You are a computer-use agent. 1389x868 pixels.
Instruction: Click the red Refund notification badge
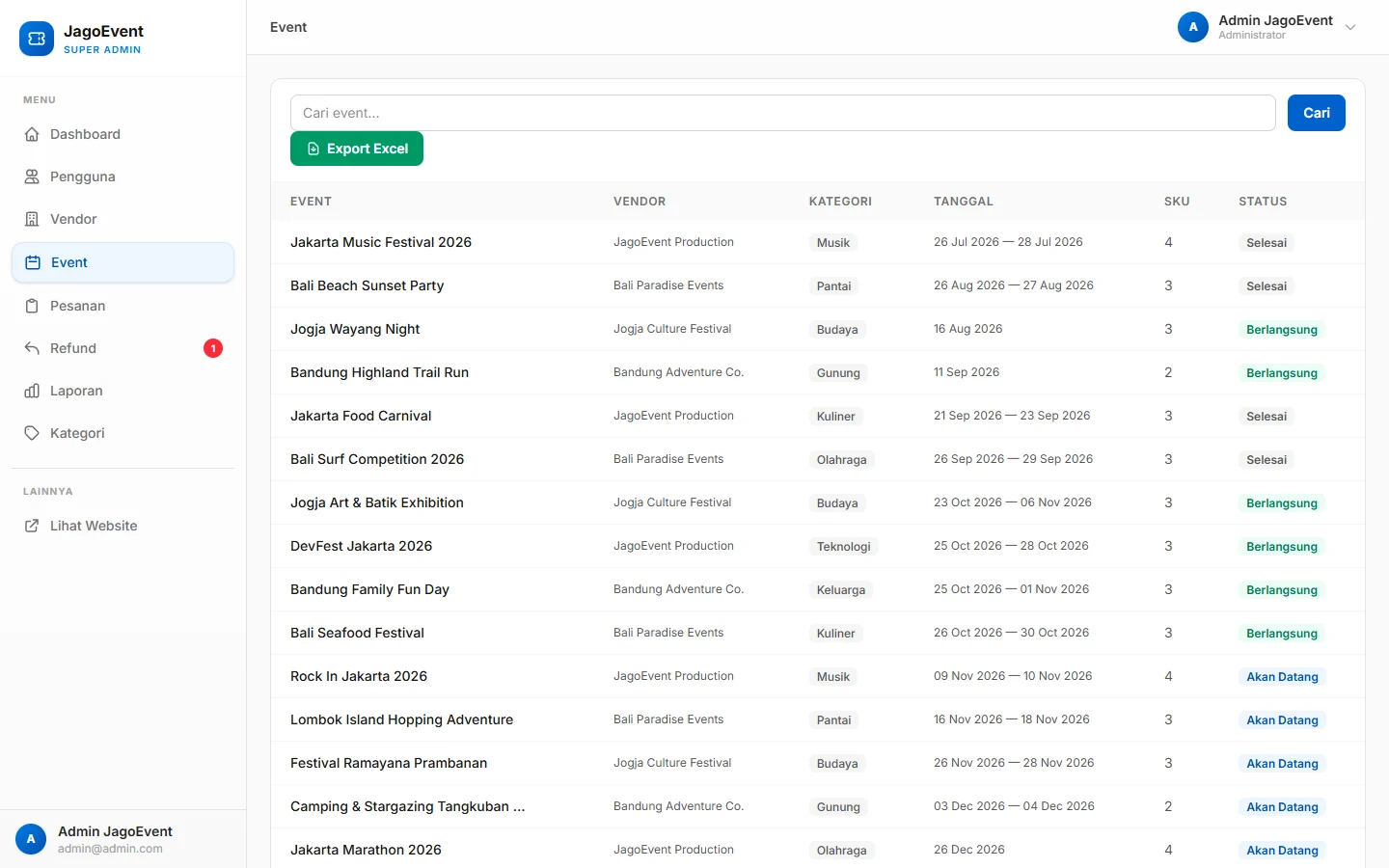pos(213,348)
